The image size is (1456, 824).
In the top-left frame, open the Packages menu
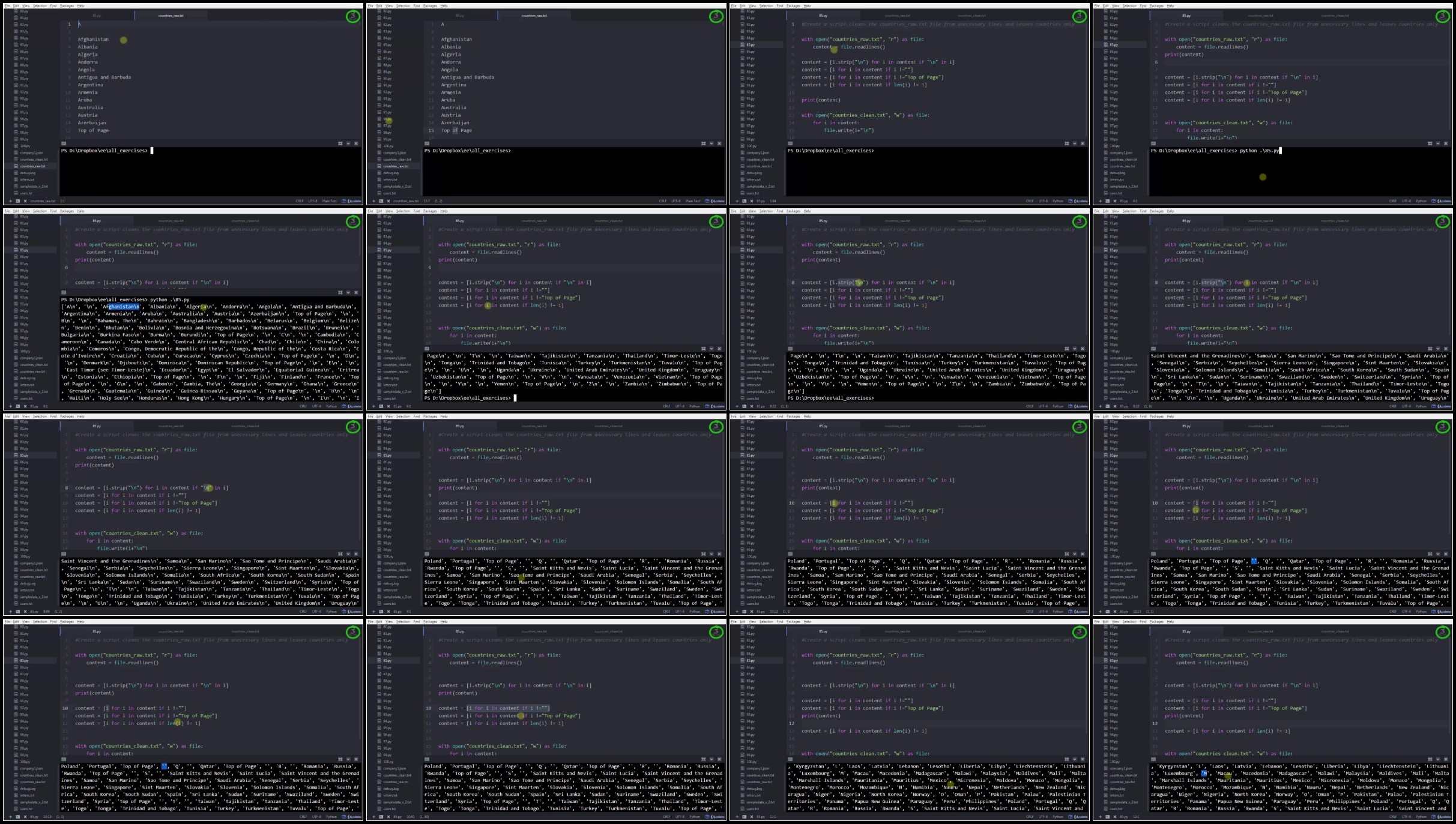coord(67,5)
